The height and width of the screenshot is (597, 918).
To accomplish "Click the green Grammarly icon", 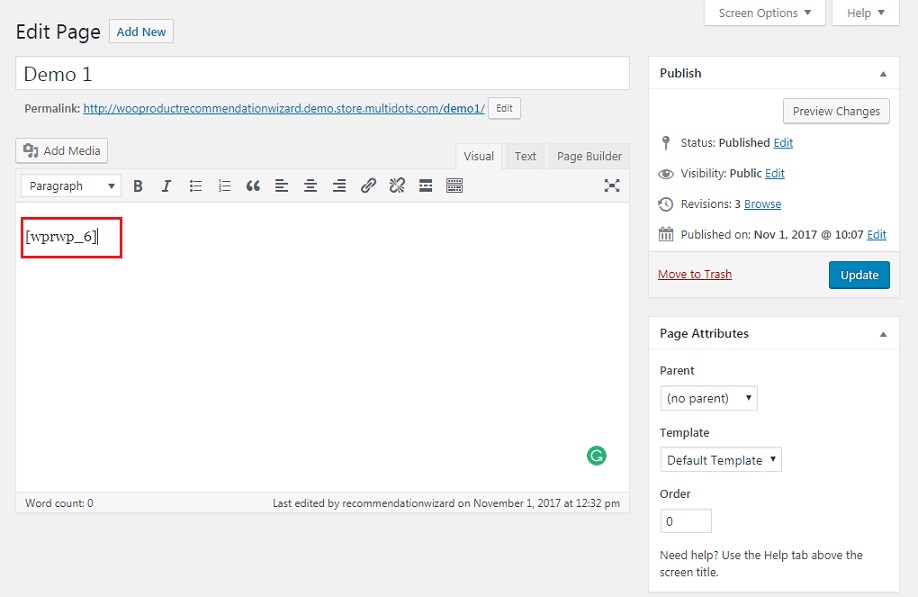I will pyautogui.click(x=597, y=455).
